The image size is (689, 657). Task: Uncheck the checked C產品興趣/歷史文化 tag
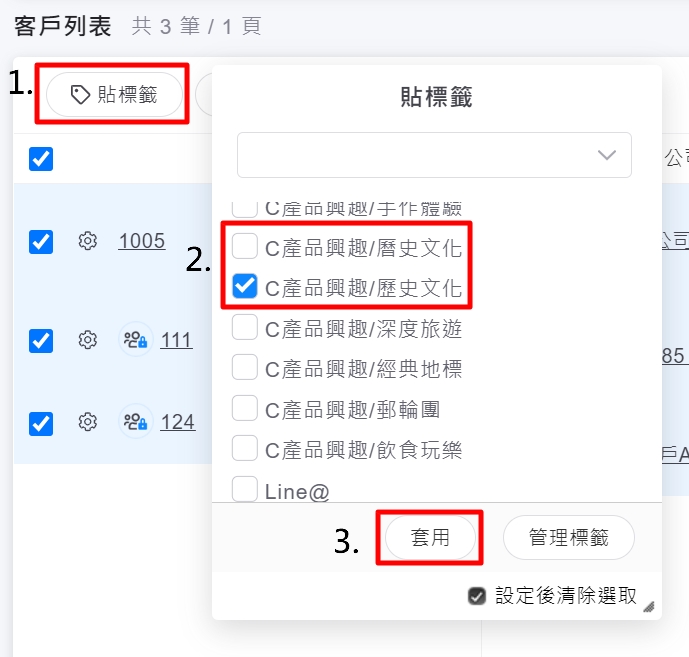coord(245,286)
